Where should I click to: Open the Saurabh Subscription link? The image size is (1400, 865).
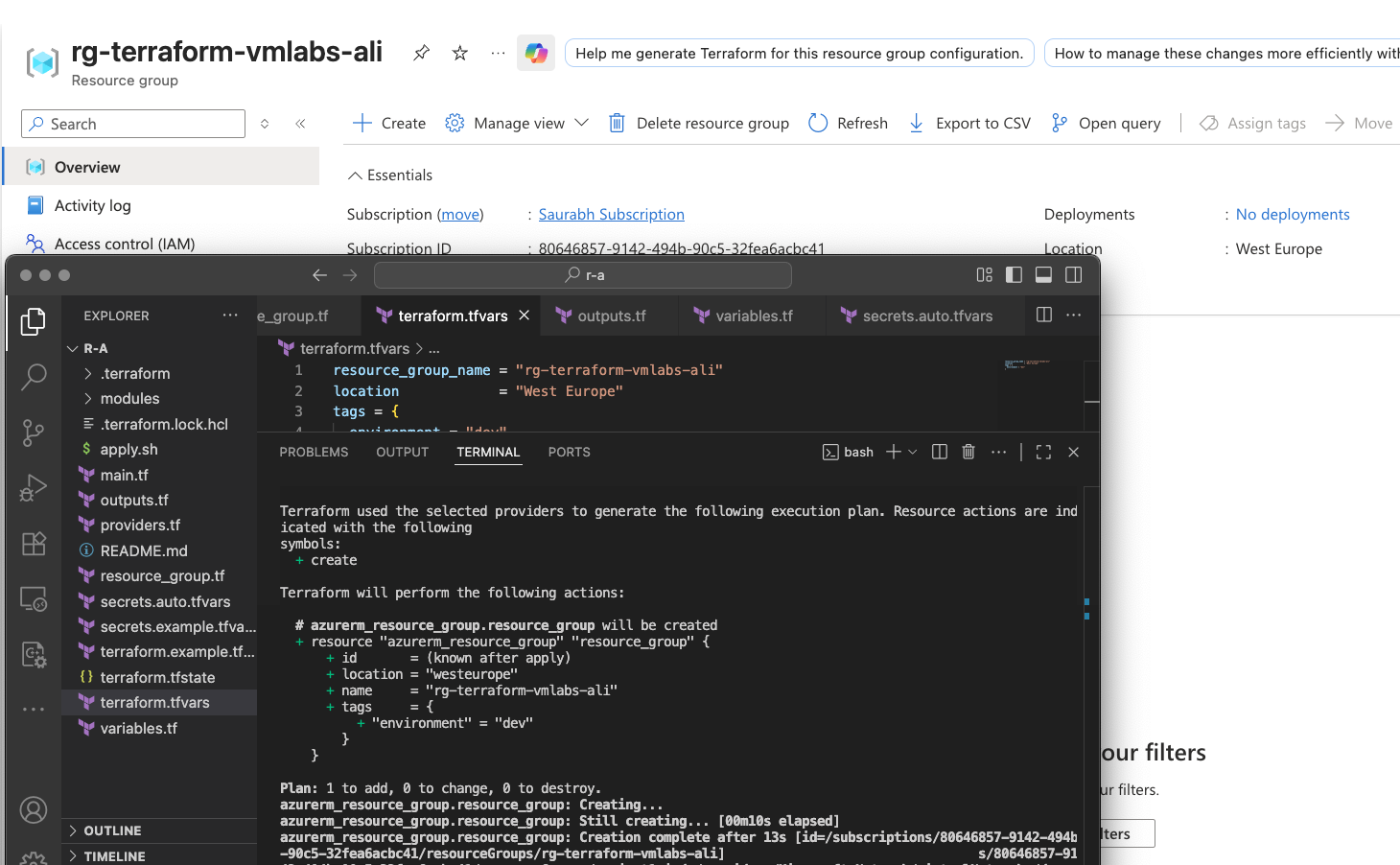tap(611, 214)
